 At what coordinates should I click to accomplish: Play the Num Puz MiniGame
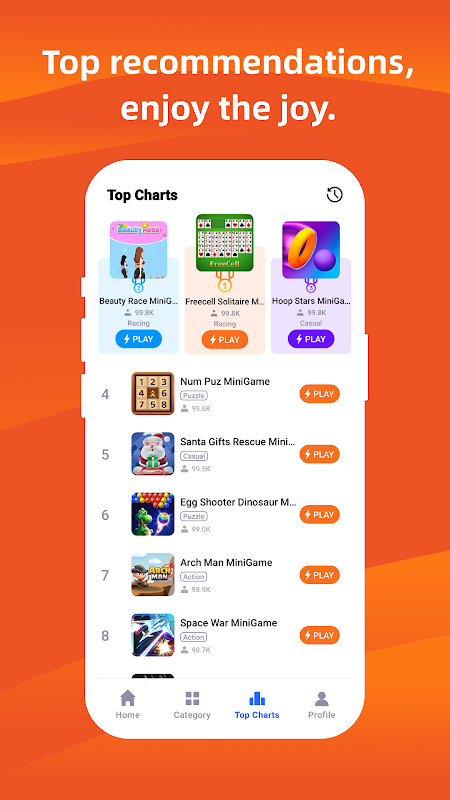tap(319, 393)
